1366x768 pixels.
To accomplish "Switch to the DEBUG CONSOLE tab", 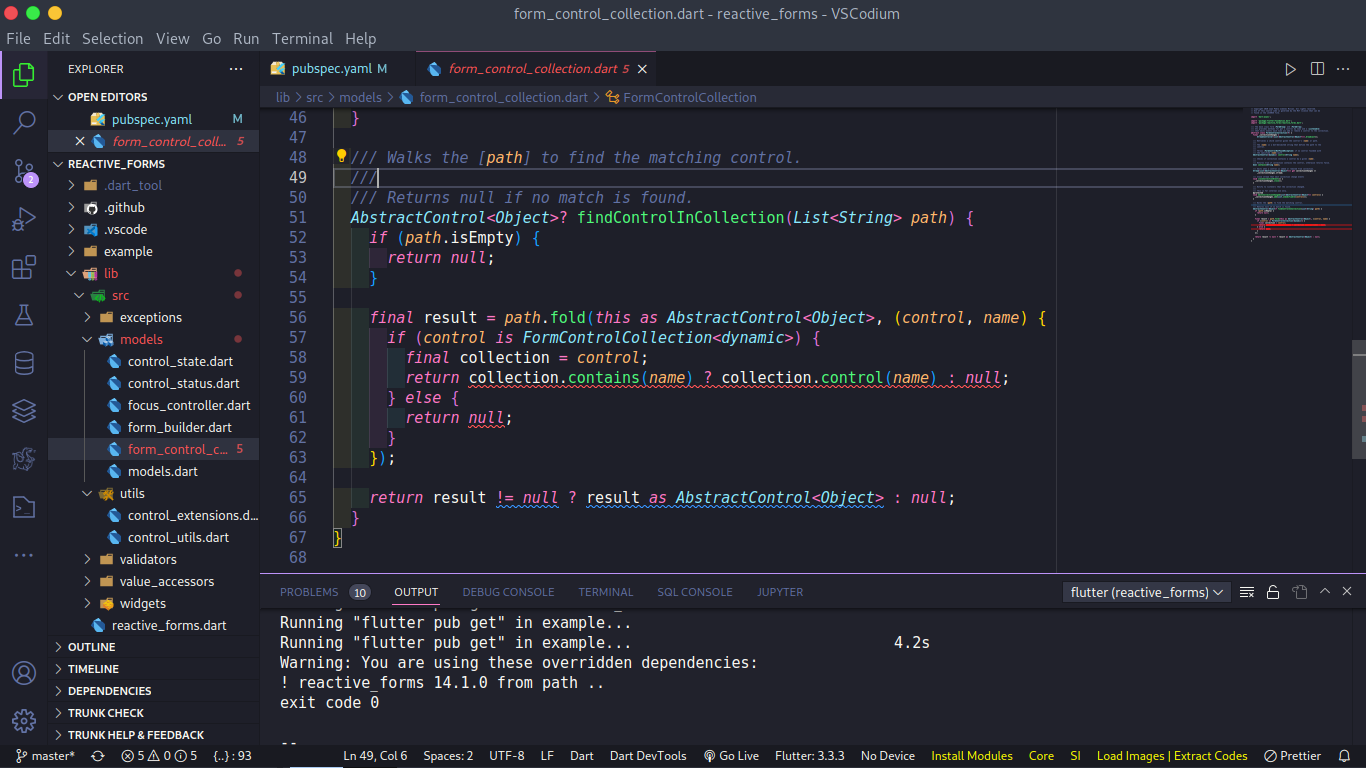I will [508, 591].
